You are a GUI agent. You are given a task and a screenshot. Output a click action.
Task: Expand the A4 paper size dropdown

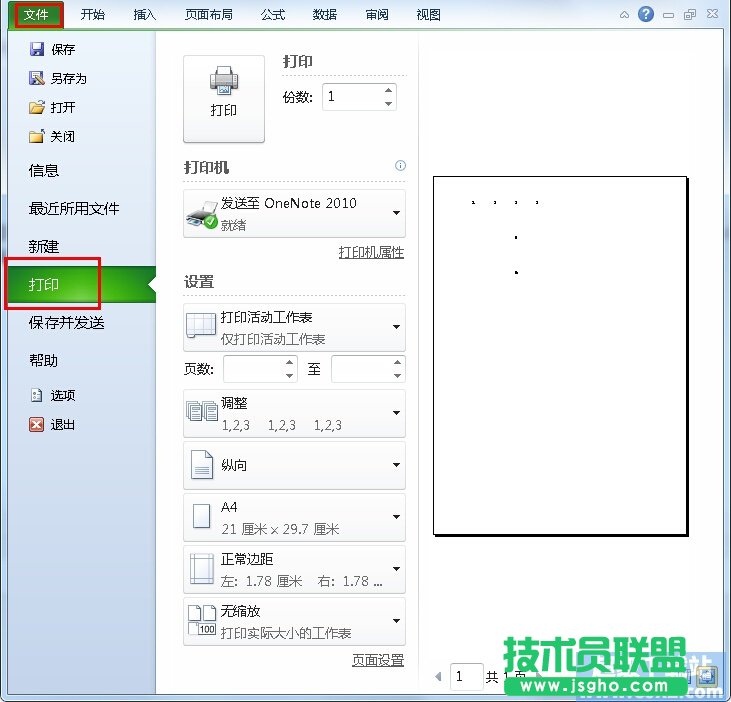(396, 517)
